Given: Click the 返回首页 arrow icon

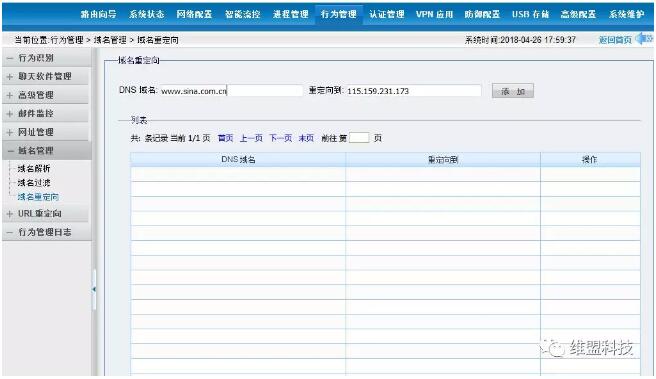Looking at the screenshot, I should (x=644, y=39).
